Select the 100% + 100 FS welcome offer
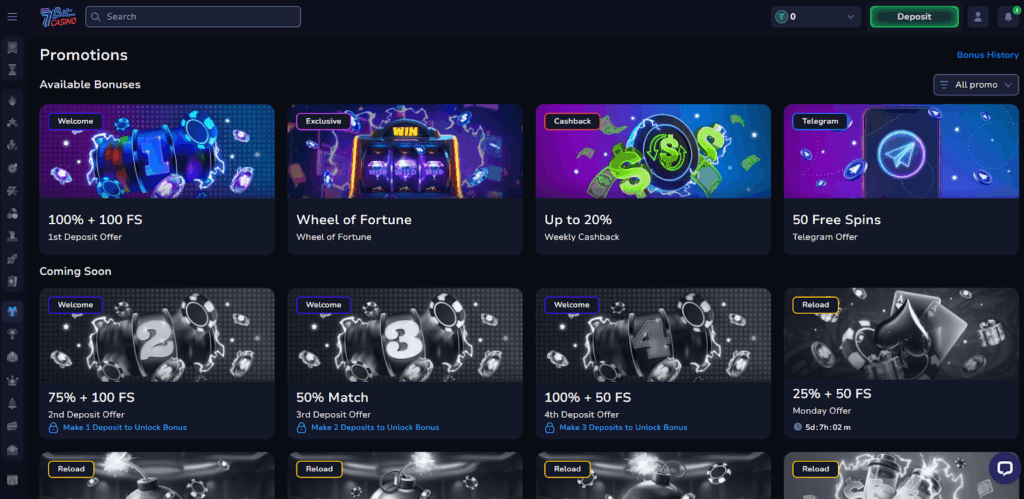Viewport: 1024px width, 499px height. [157, 180]
